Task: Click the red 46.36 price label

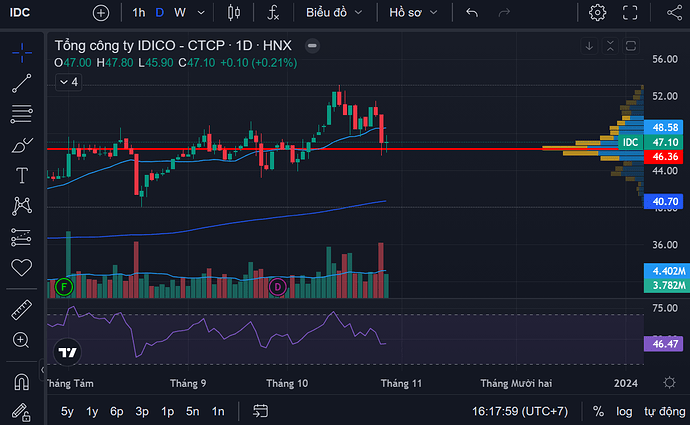Action: (665, 157)
